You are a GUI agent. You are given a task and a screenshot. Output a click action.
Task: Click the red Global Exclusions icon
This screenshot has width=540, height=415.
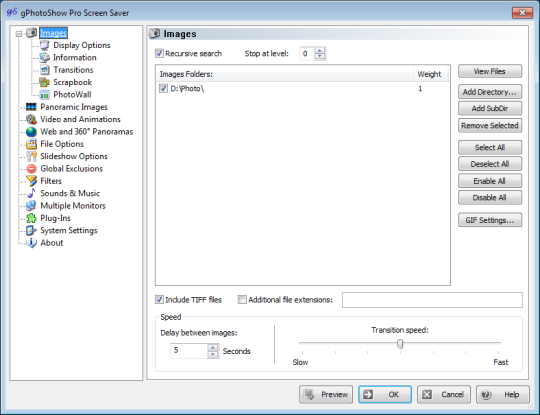(31, 169)
